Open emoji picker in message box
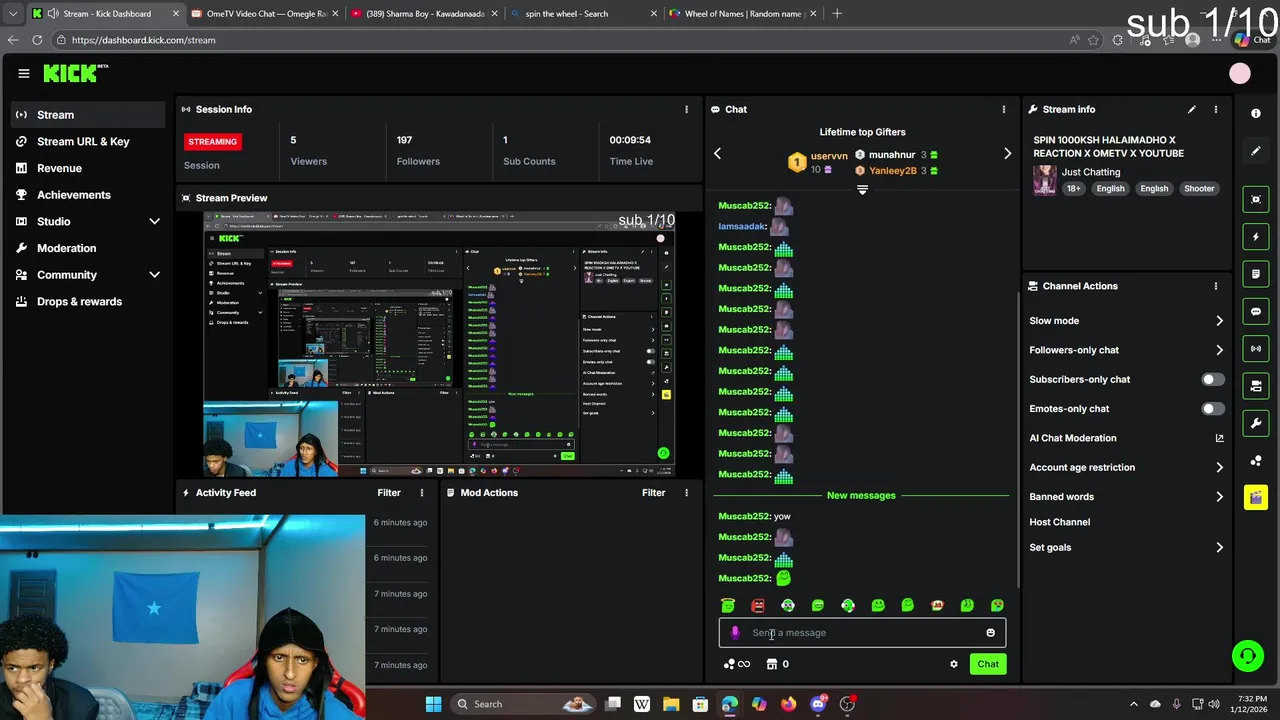Screen dimensions: 1280x720 [x=991, y=633]
